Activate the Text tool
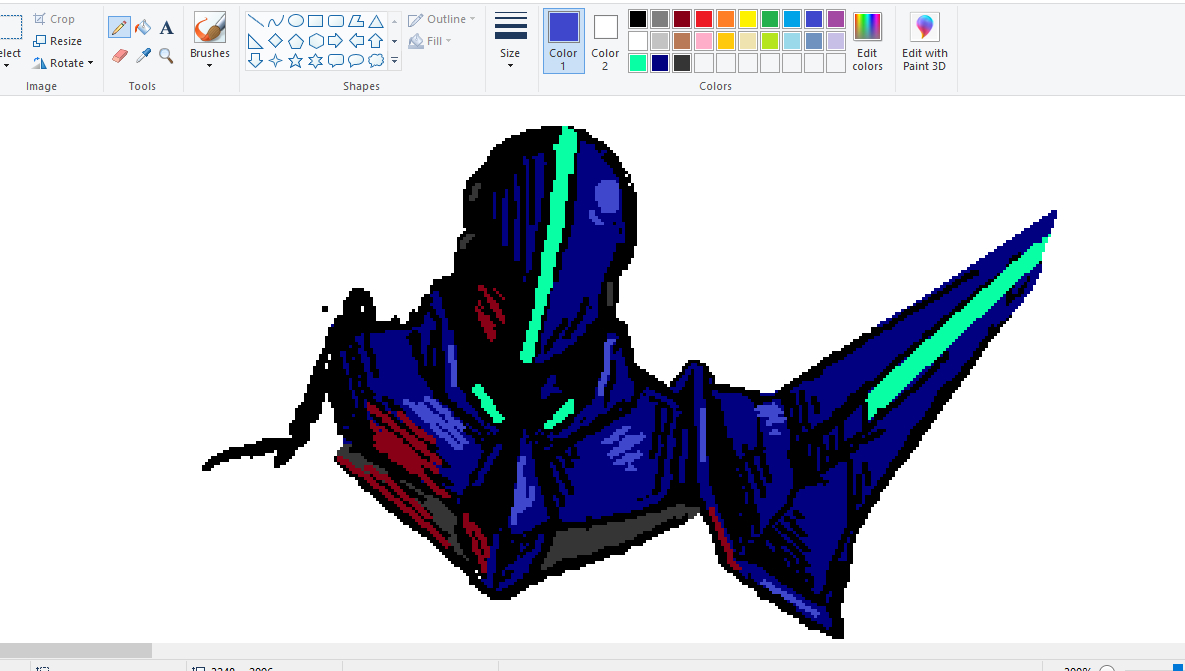 (x=166, y=27)
